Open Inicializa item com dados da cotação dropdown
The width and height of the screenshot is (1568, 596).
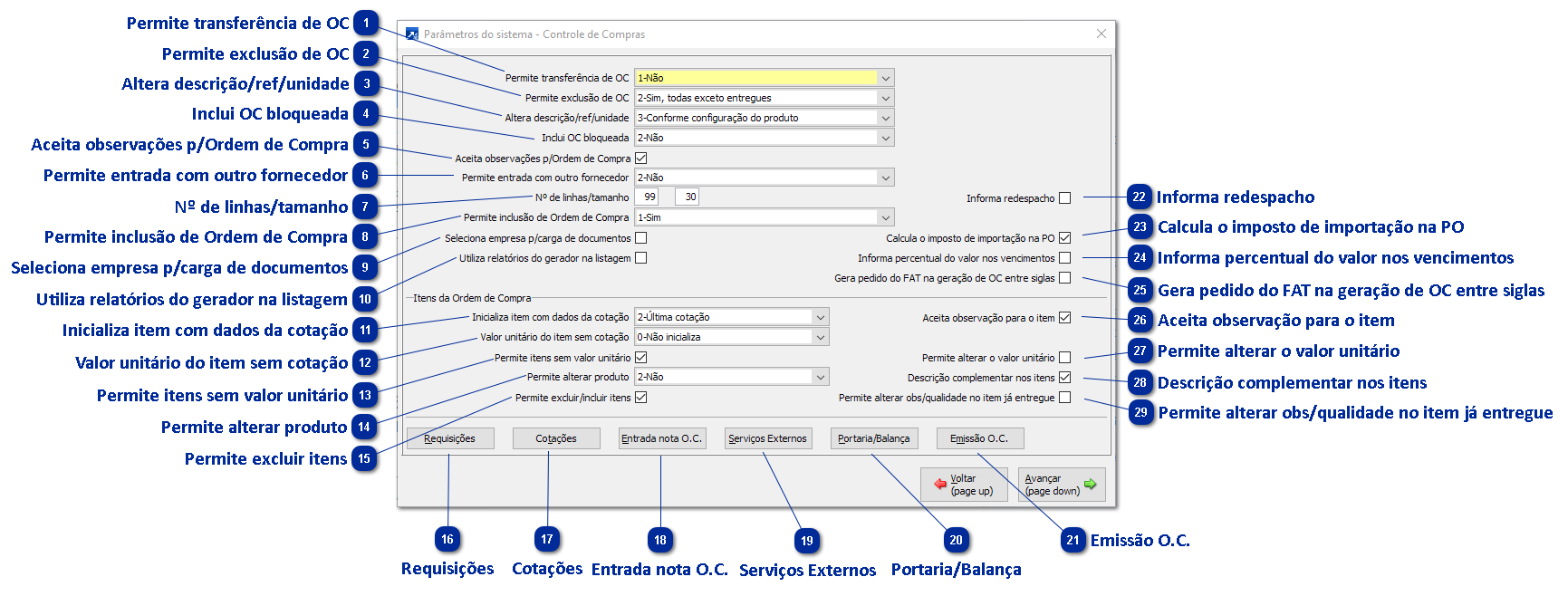point(821,317)
